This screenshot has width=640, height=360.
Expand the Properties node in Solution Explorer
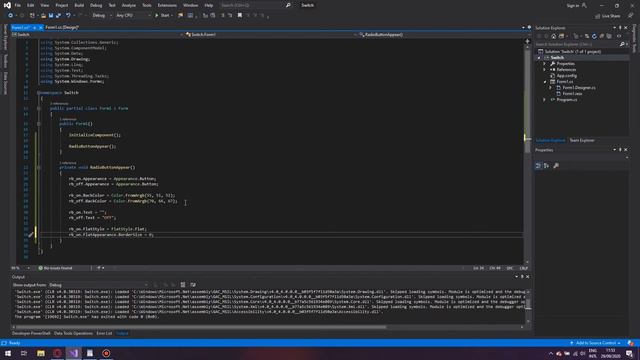(544, 64)
